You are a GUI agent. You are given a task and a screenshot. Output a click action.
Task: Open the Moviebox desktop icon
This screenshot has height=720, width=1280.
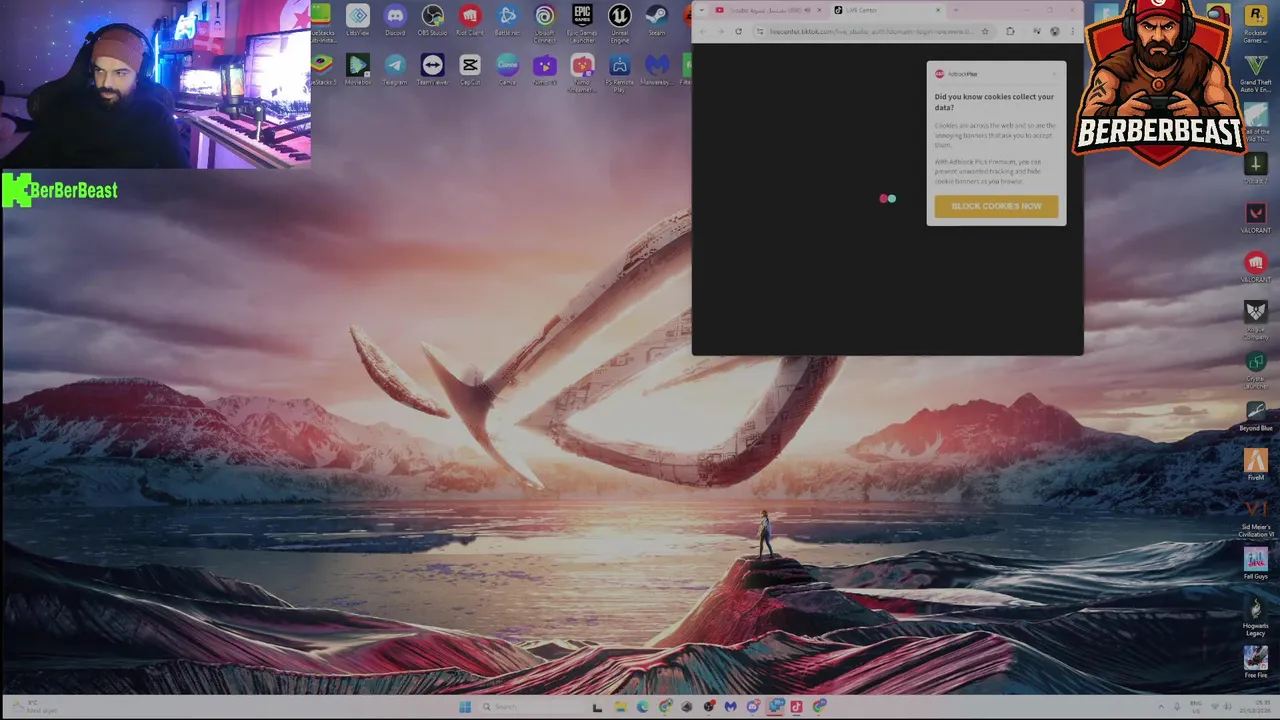point(358,69)
